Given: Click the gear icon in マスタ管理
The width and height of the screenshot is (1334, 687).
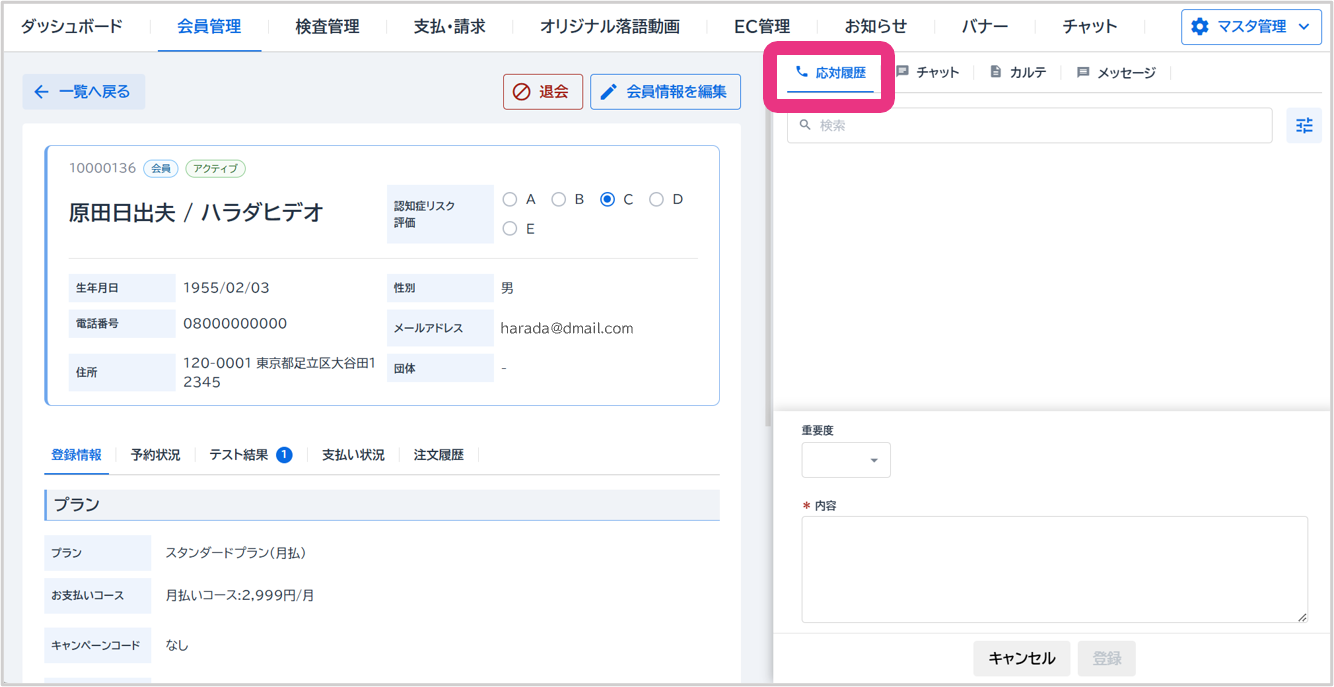Looking at the screenshot, I should [1200, 27].
